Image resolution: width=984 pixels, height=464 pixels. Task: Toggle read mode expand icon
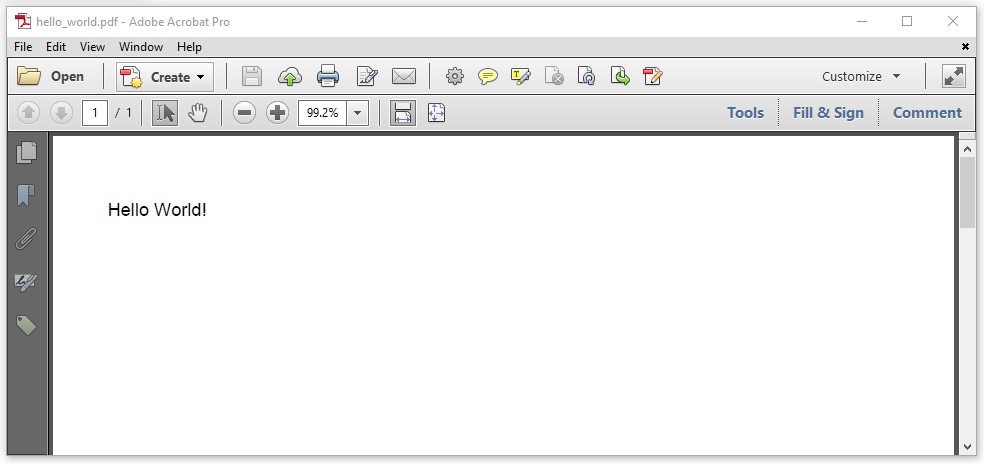tap(954, 77)
